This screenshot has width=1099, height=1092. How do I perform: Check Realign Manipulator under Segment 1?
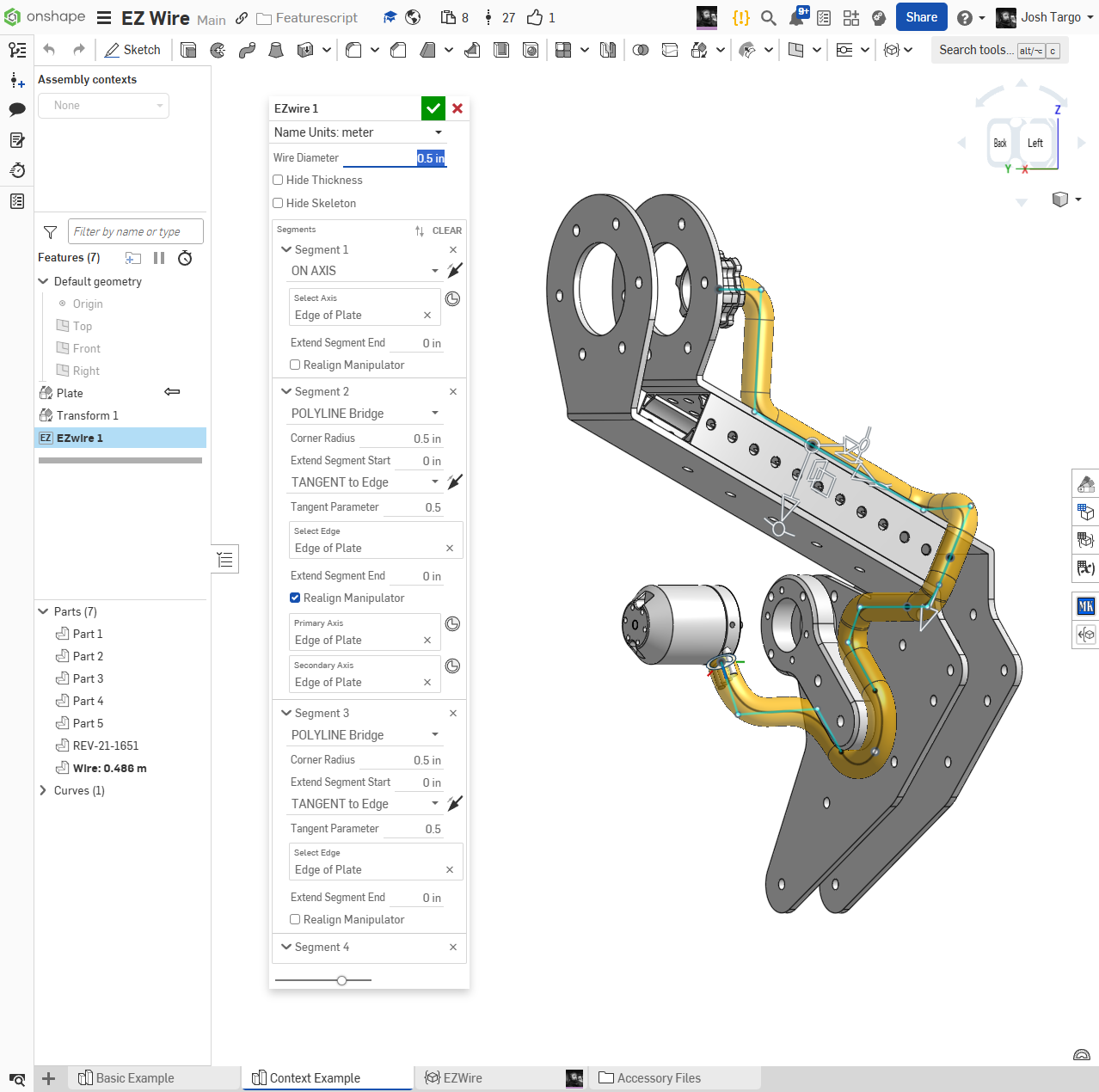[295, 365]
